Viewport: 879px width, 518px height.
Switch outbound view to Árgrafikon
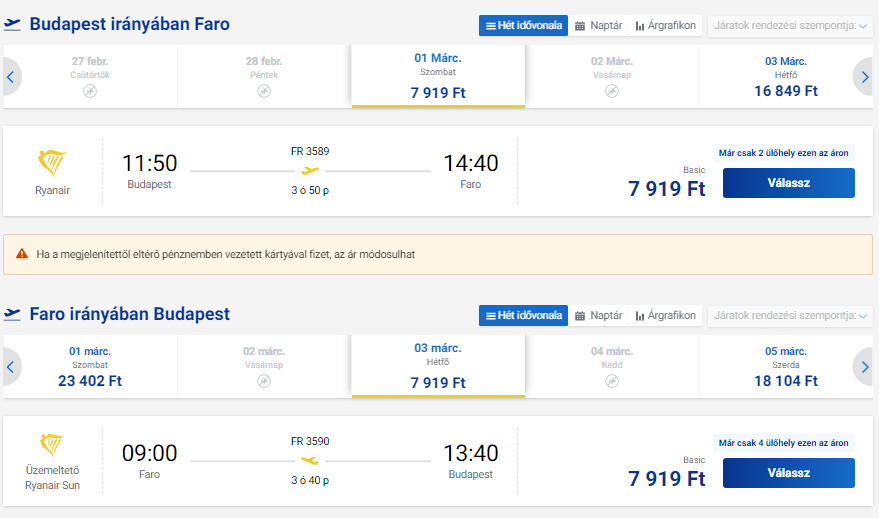pos(665,26)
